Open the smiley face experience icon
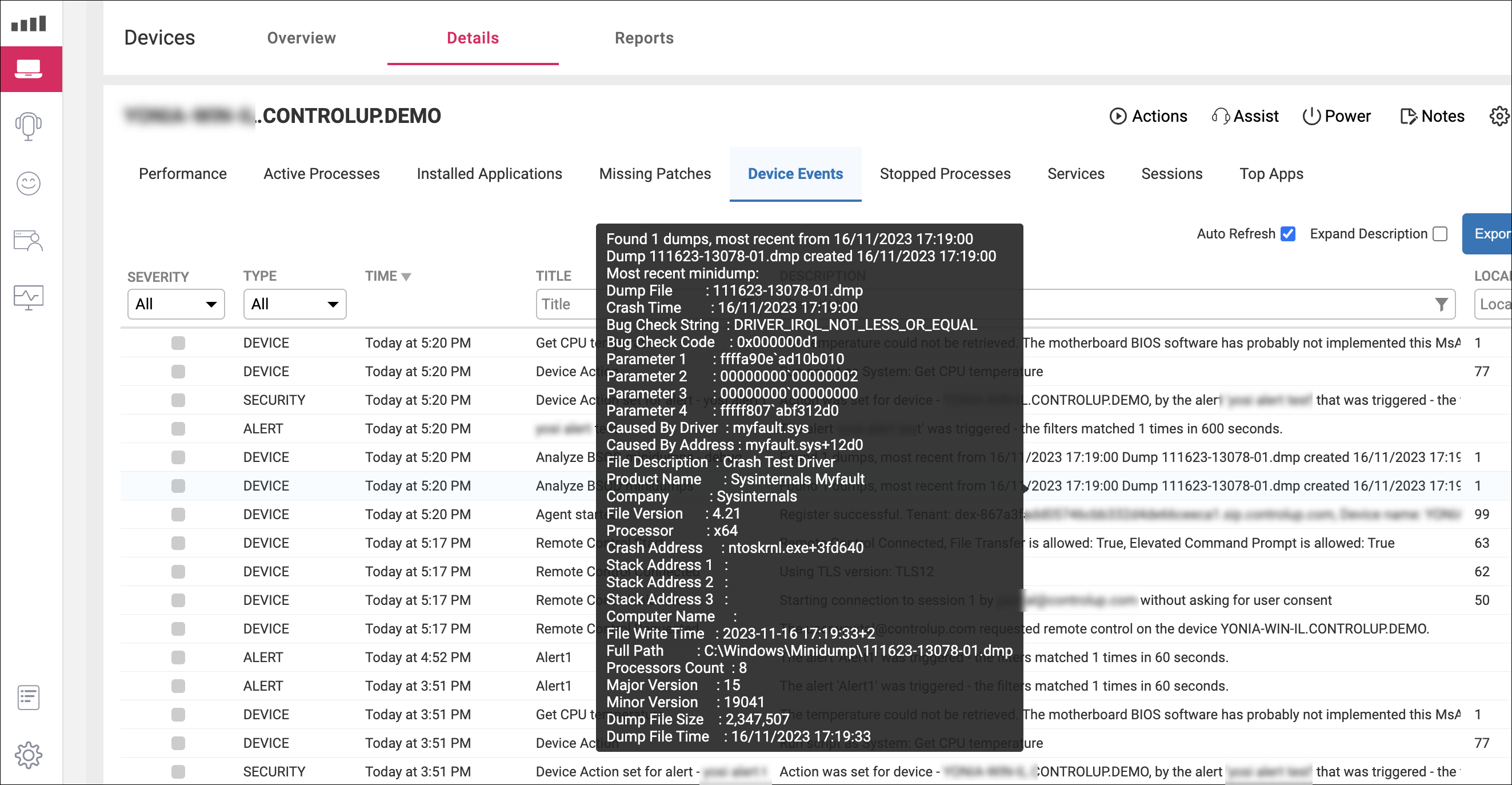 coord(28,184)
